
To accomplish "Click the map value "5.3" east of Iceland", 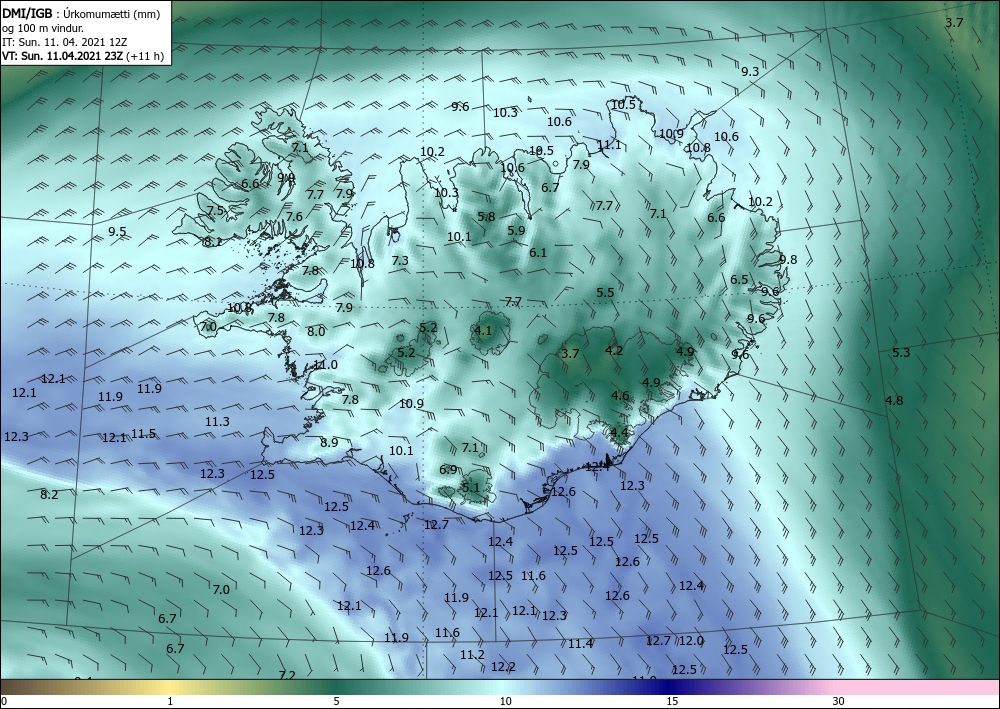I will click(901, 352).
